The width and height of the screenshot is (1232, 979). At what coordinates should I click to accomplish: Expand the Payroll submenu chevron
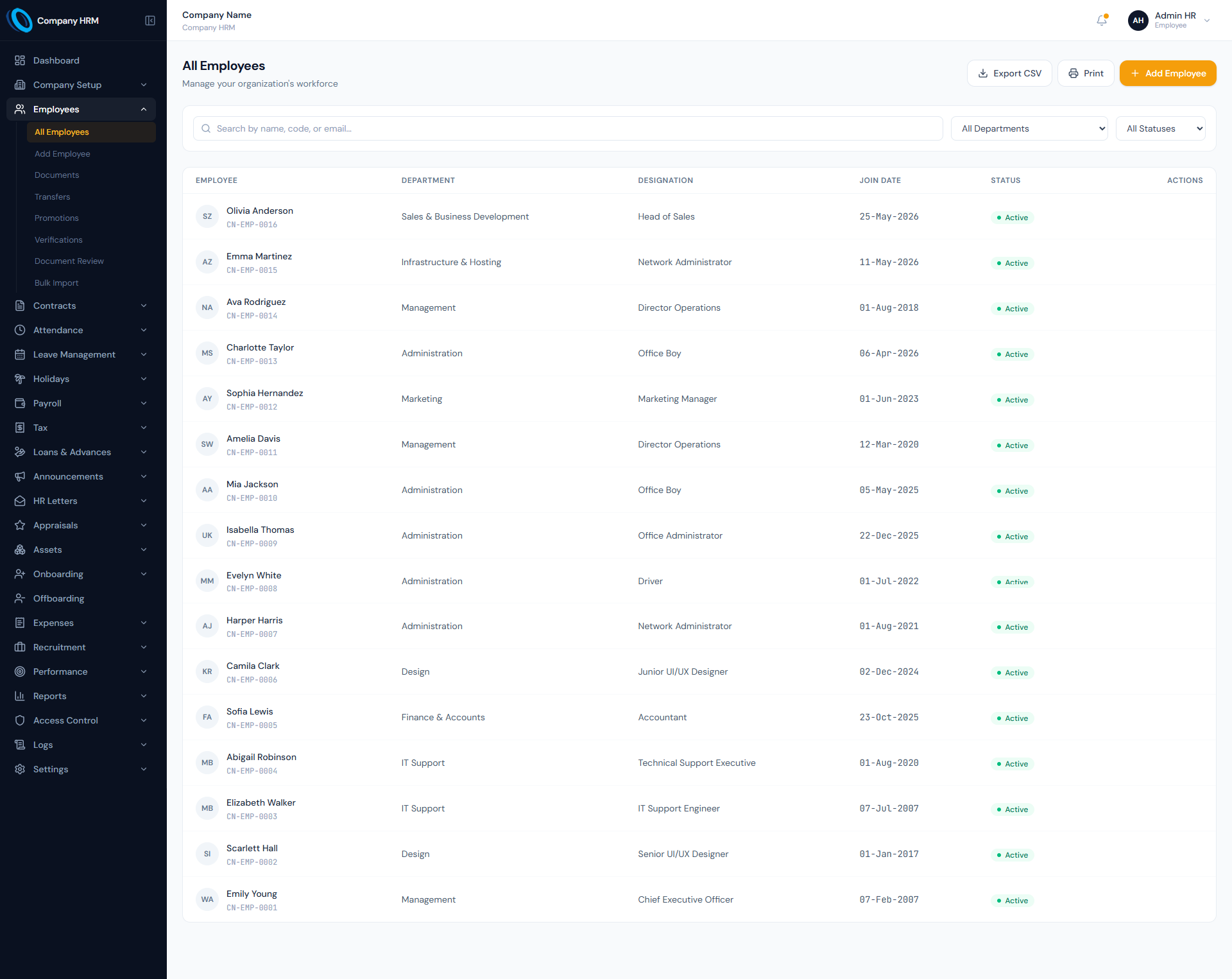click(x=144, y=403)
